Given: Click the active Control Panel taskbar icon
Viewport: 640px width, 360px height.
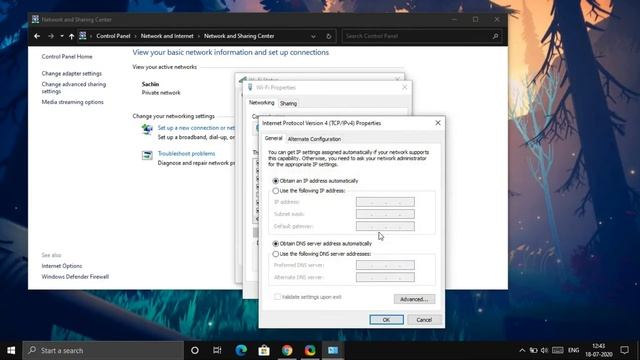Looking at the screenshot, I should pos(333,350).
